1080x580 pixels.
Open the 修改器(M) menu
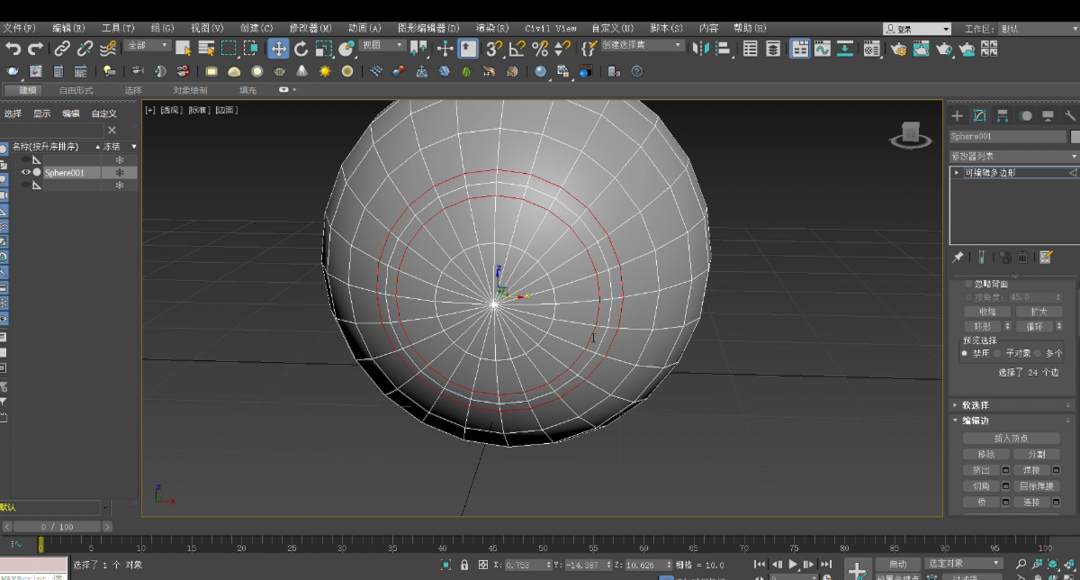click(x=311, y=28)
